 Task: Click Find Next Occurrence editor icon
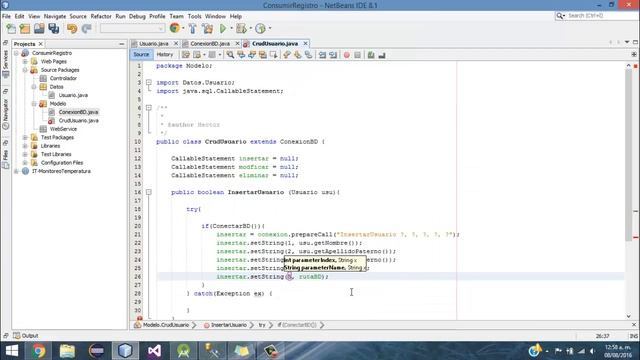tap(252, 55)
